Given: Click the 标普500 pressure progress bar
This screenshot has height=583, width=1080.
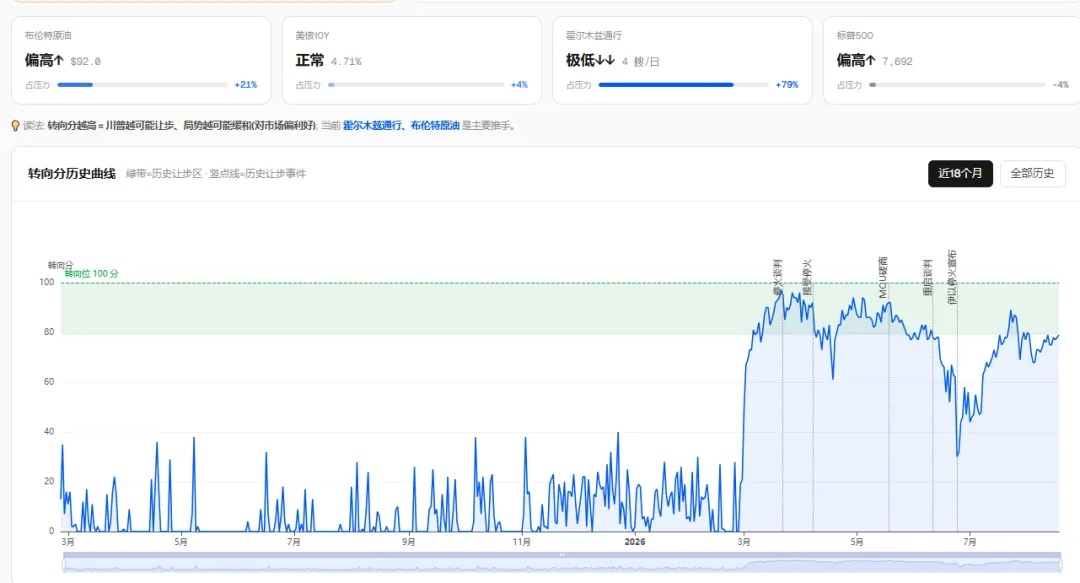Looking at the screenshot, I should click(x=957, y=85).
